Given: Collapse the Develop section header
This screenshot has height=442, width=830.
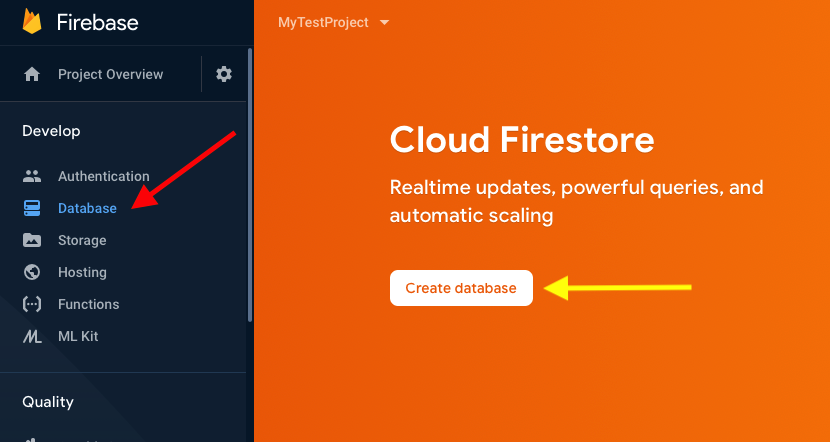Looking at the screenshot, I should point(51,131).
